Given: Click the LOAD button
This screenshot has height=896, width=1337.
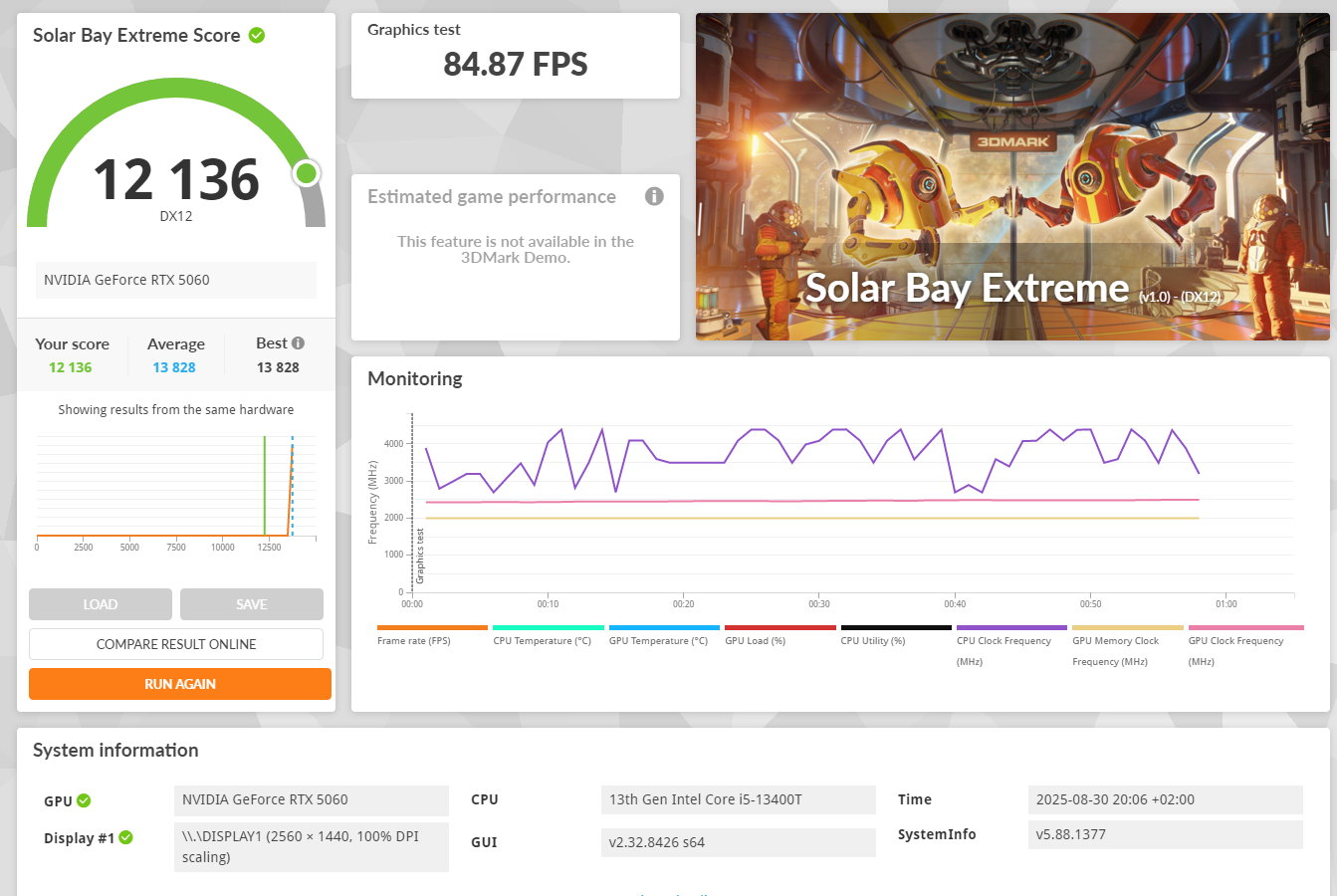Looking at the screenshot, I should [x=101, y=604].
